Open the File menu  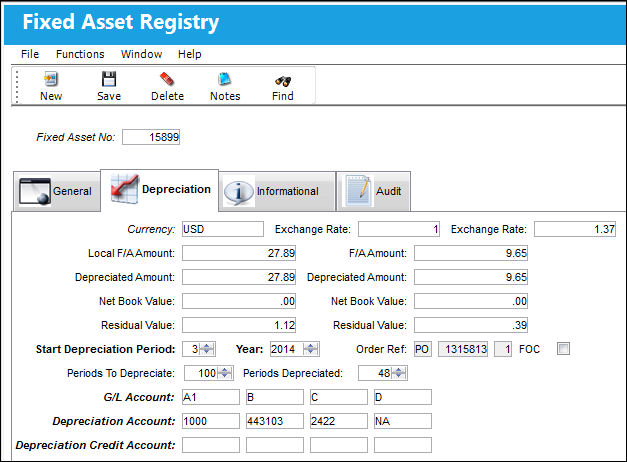30,54
